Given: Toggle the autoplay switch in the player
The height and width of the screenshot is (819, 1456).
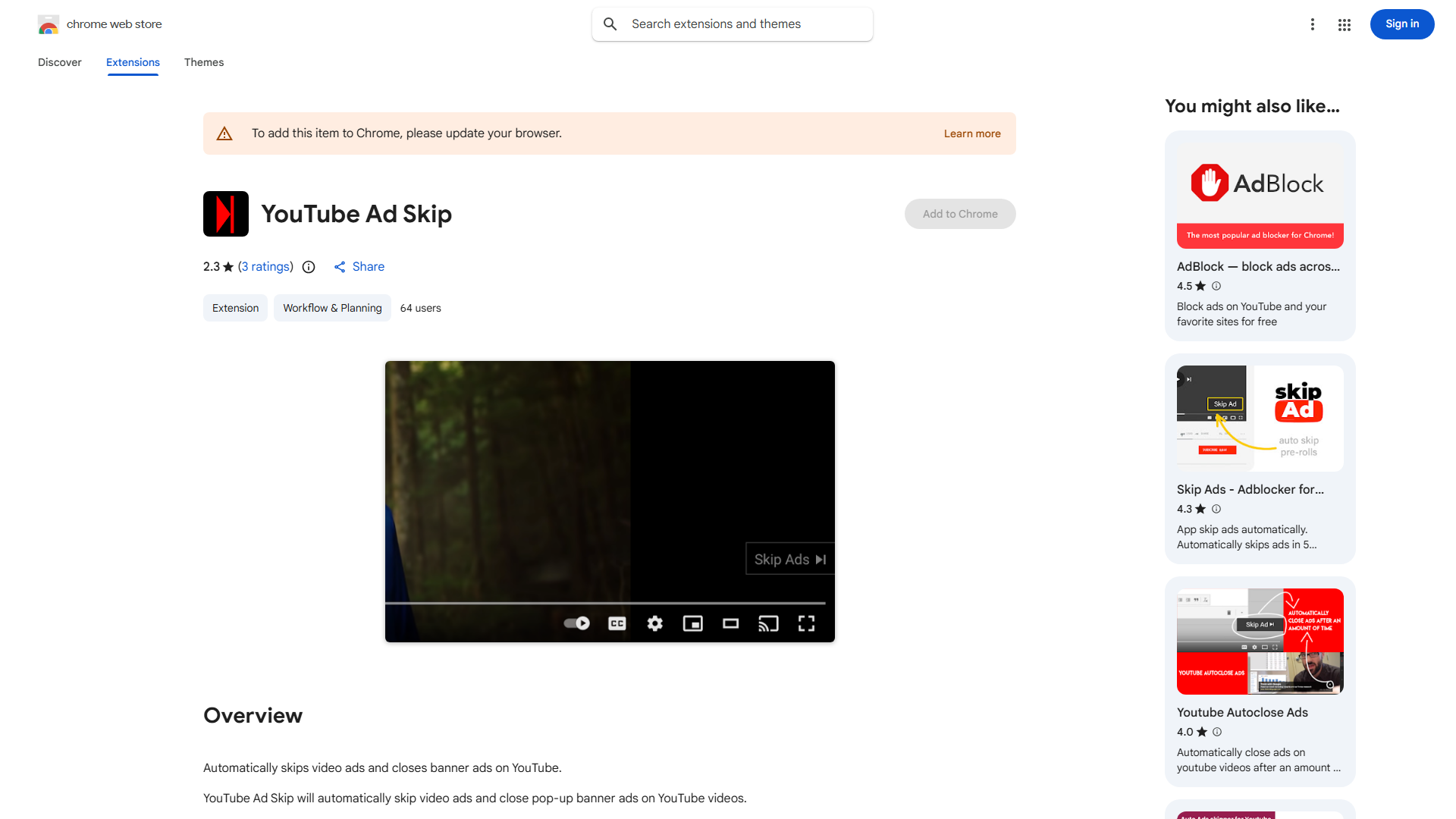Looking at the screenshot, I should (576, 623).
